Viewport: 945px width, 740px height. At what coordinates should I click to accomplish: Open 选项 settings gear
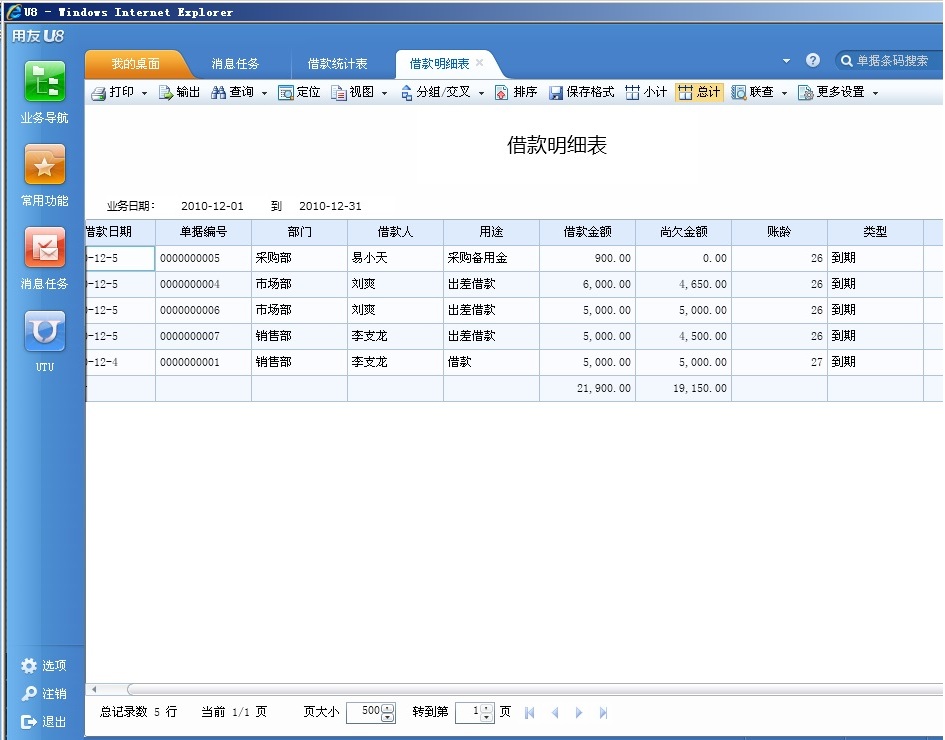[x=43, y=665]
